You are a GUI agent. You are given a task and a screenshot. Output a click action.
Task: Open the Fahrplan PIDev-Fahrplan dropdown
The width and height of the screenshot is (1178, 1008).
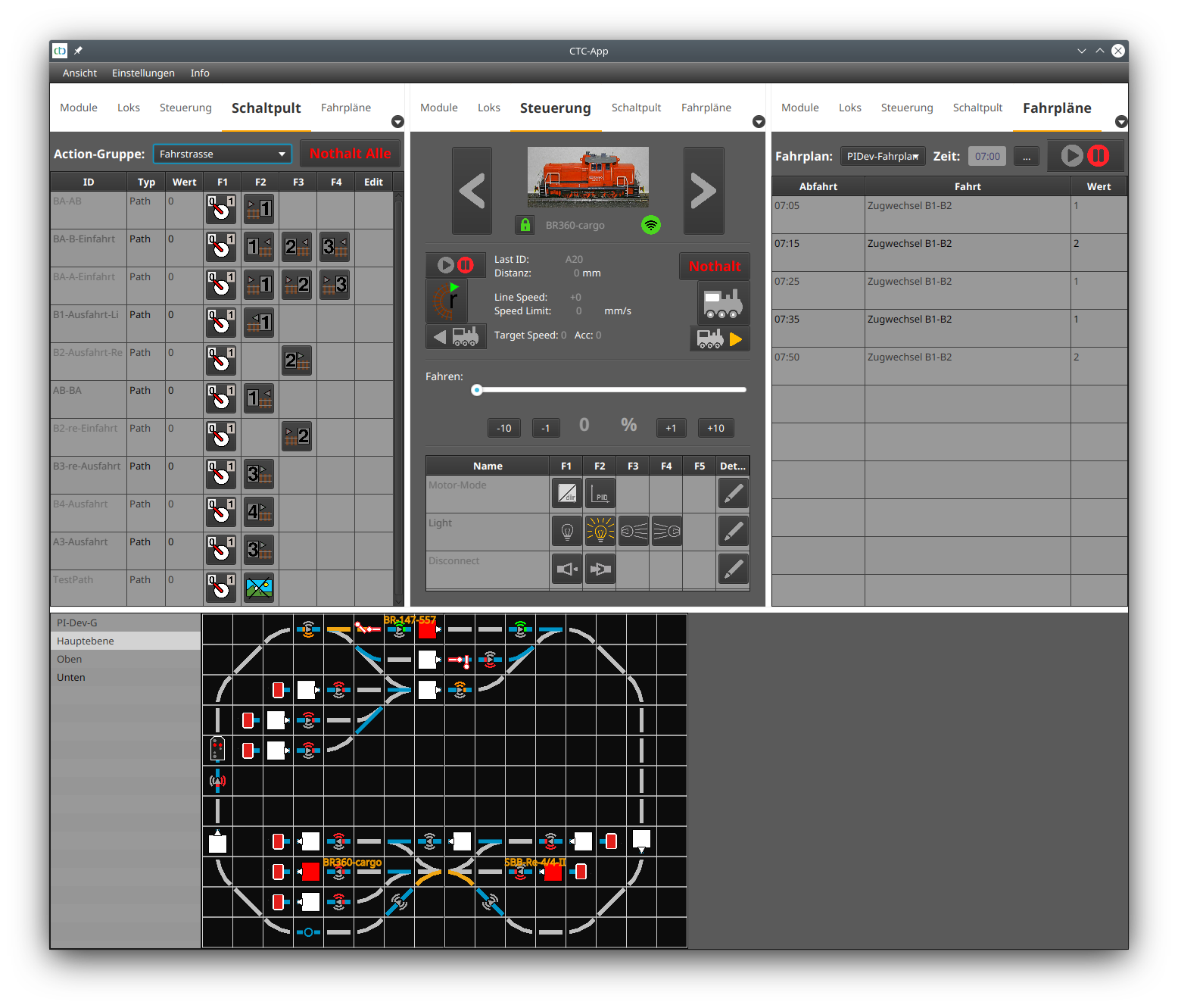tap(882, 156)
